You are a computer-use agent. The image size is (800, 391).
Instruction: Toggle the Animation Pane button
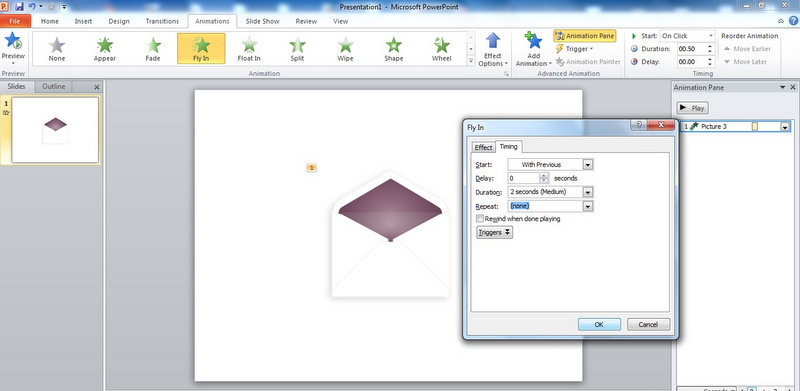585,36
